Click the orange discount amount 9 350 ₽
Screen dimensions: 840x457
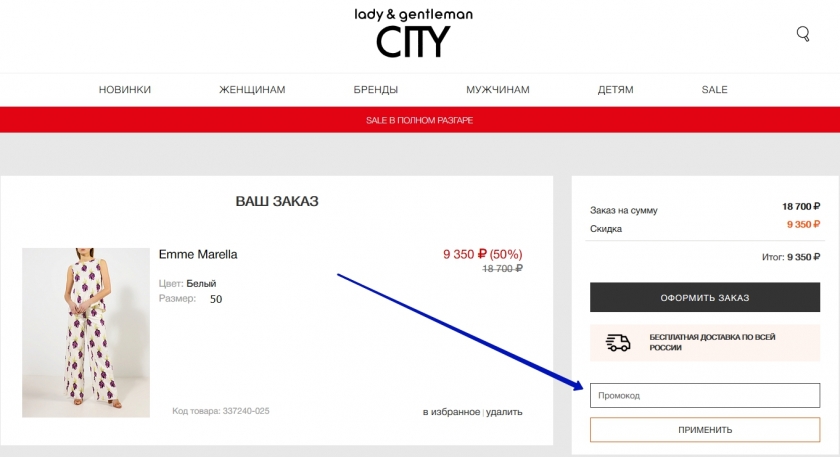tap(803, 224)
